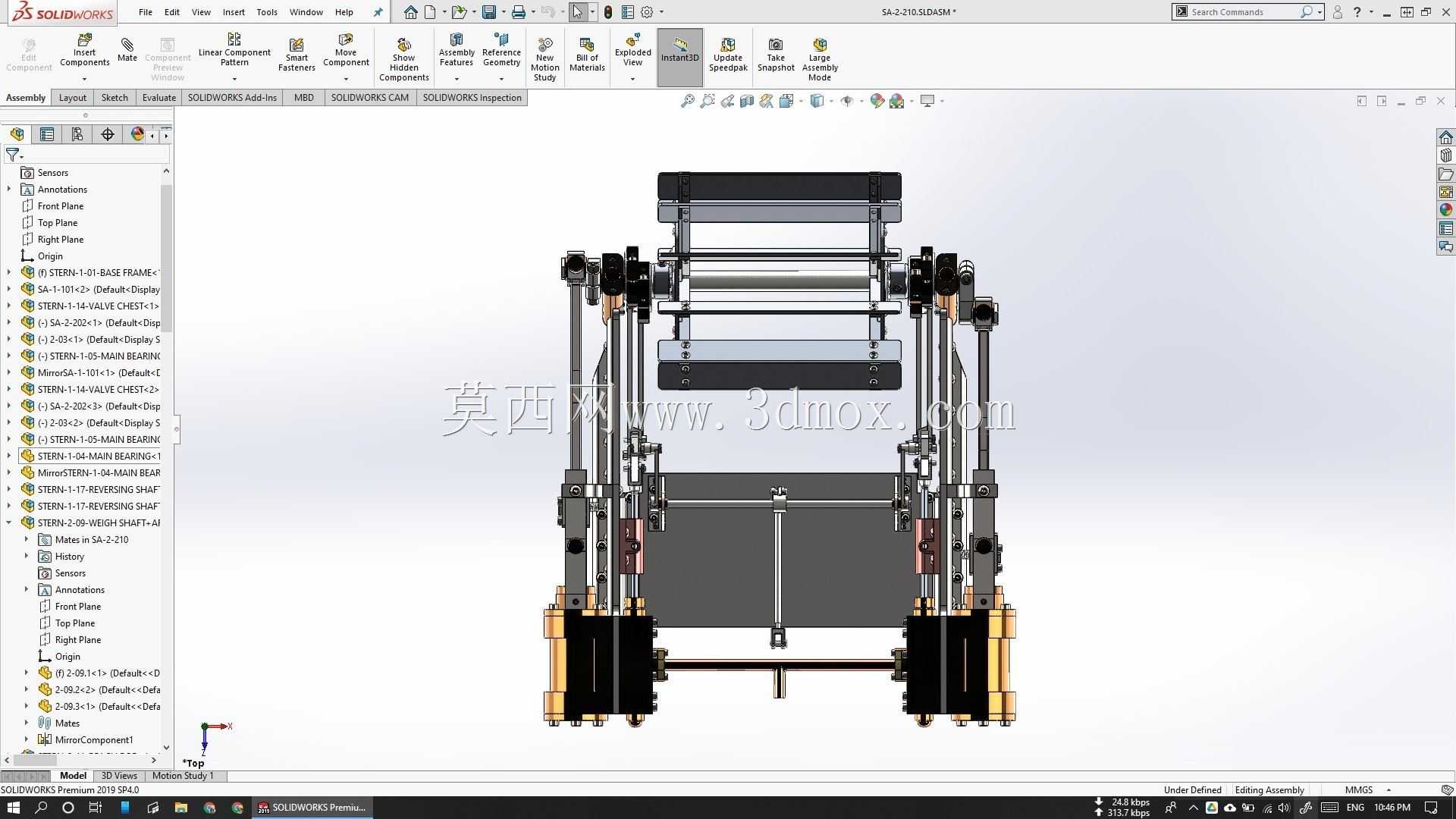Select the Mate tool
Viewport: 1456px width, 819px height.
pyautogui.click(x=127, y=50)
